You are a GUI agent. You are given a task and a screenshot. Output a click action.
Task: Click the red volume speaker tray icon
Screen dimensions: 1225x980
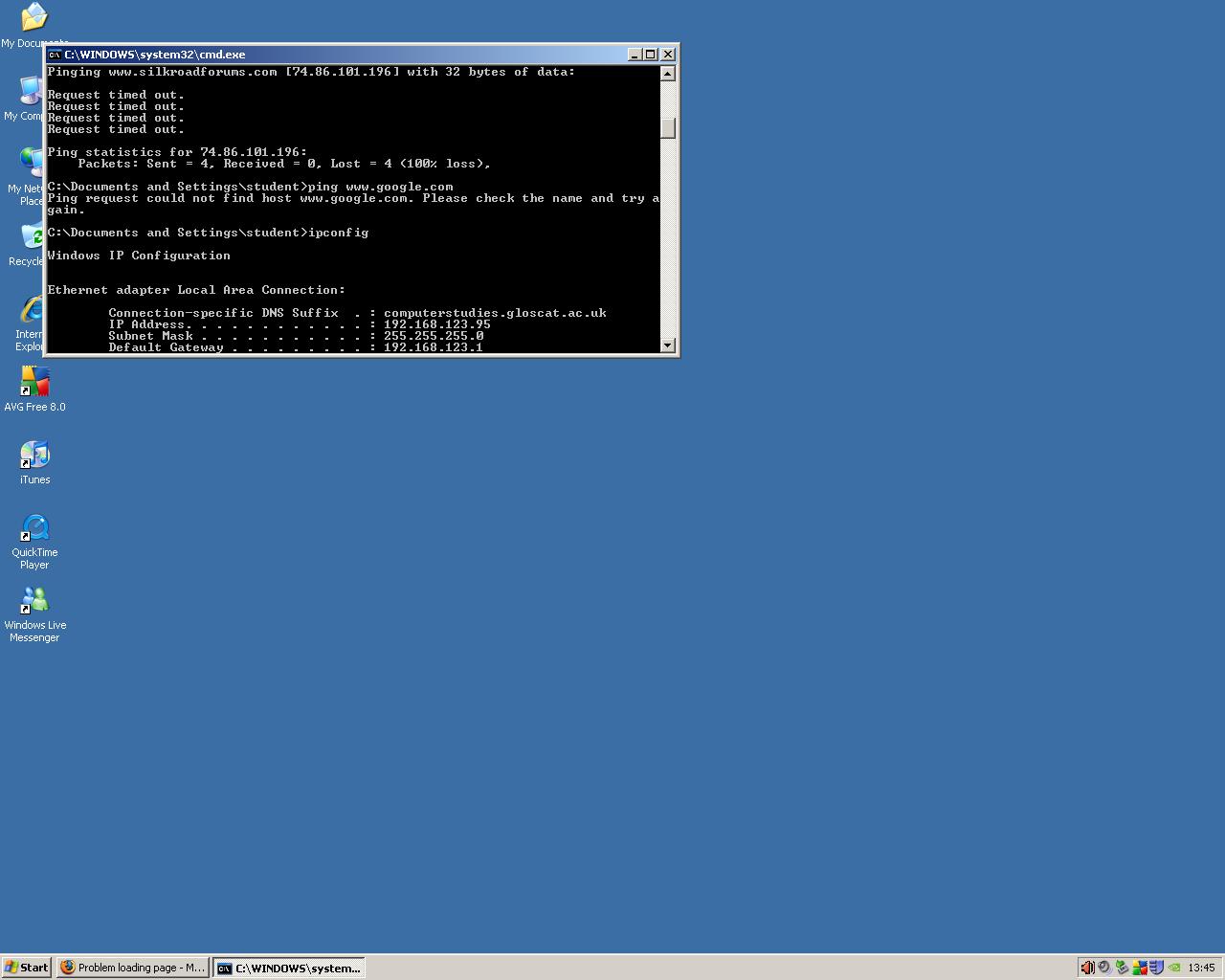pyautogui.click(x=1087, y=968)
